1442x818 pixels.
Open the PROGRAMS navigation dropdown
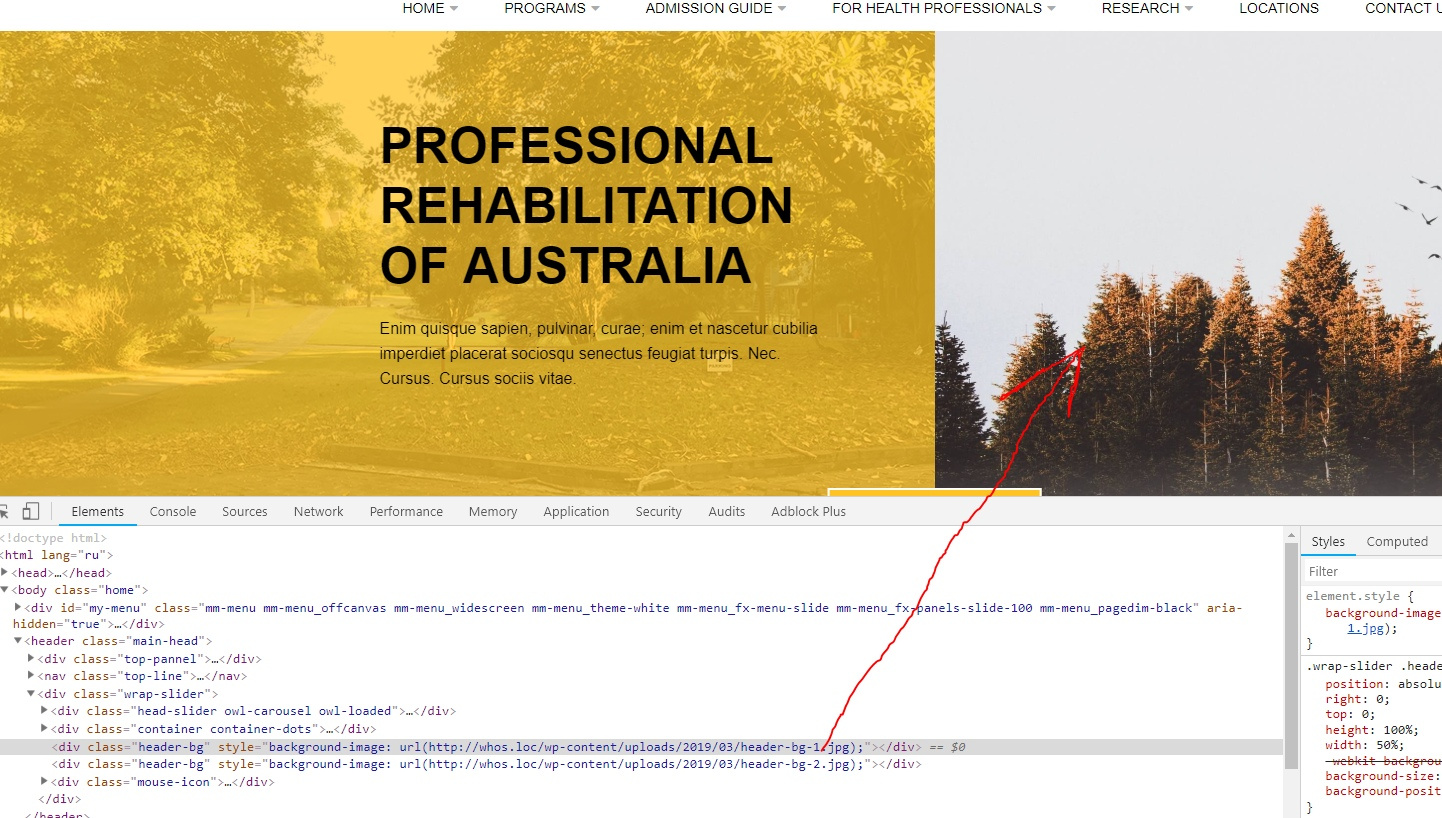click(x=552, y=8)
